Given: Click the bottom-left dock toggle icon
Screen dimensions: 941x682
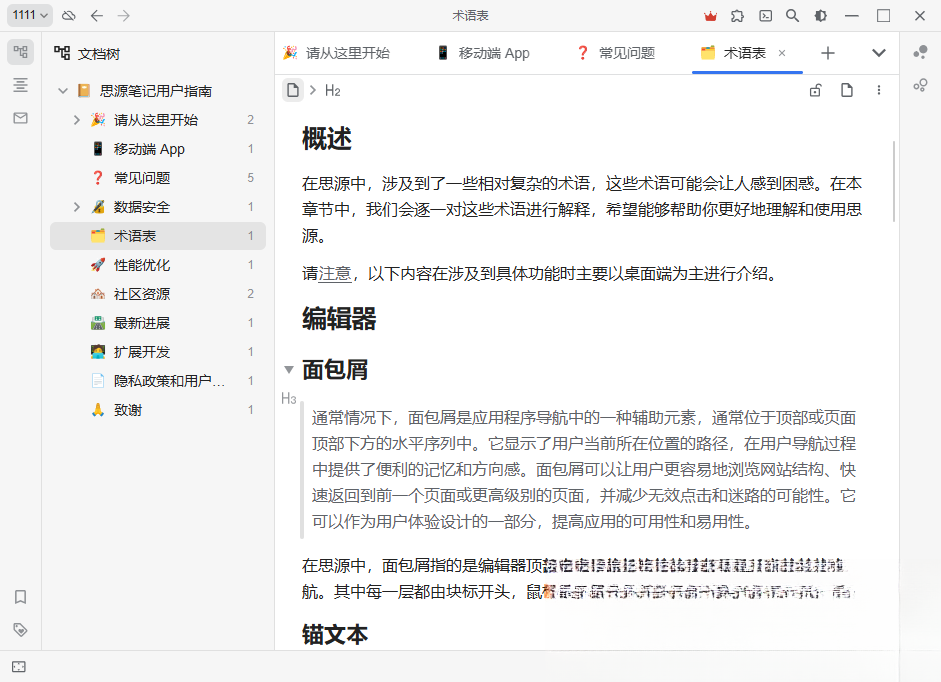Looking at the screenshot, I should 19,666.
